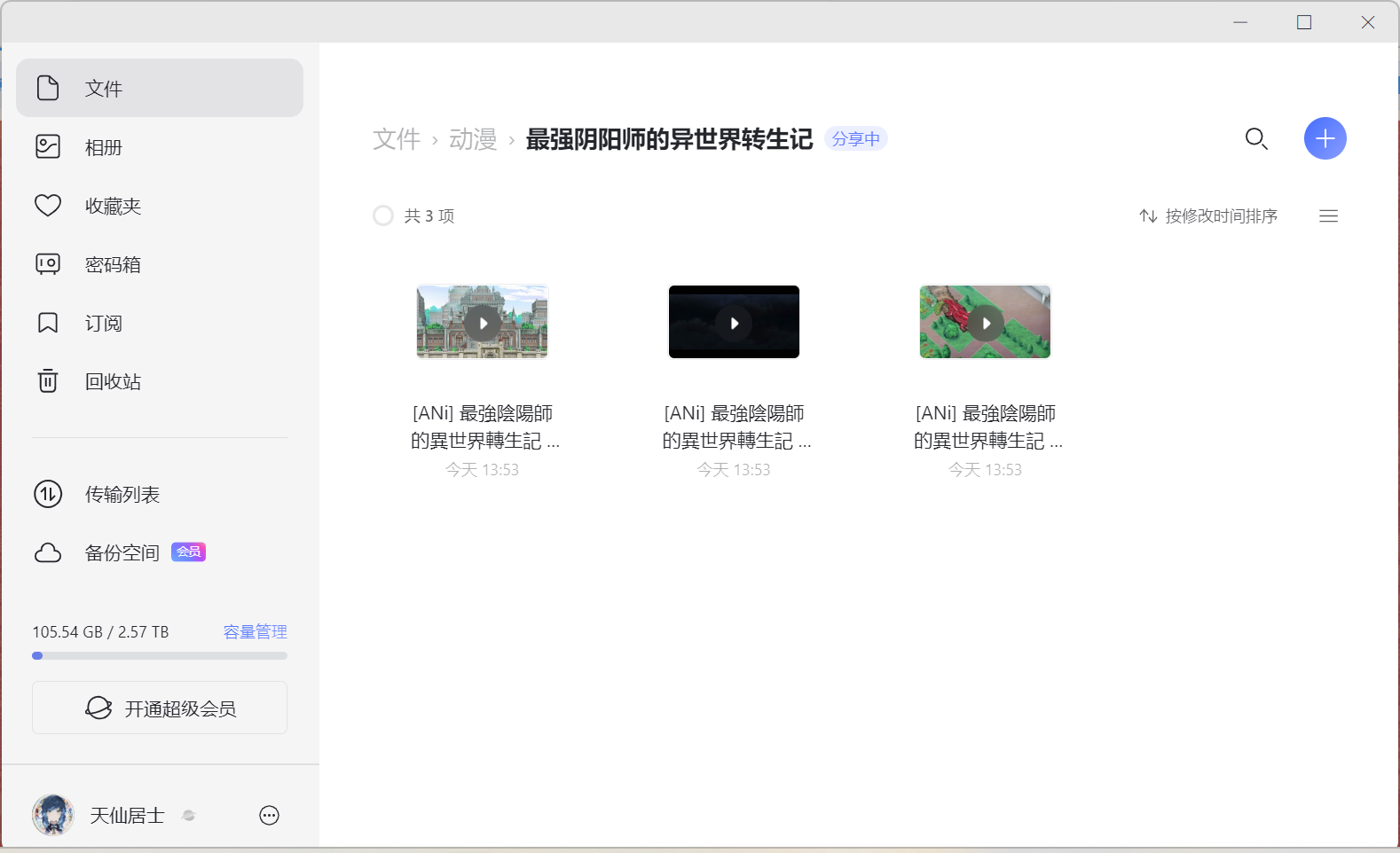The image size is (1400, 853).
Task: Click the 文件 document icon in sidebar
Action: pos(48,88)
